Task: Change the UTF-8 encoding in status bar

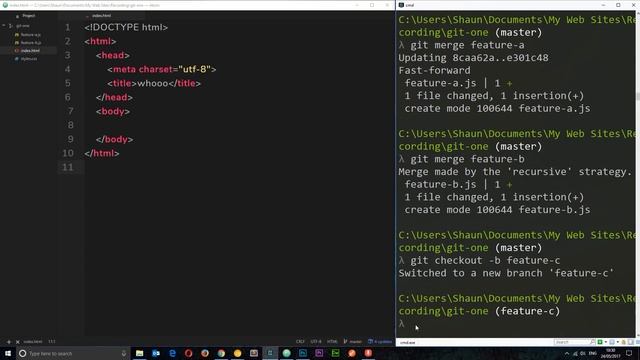Action: pos(316,342)
